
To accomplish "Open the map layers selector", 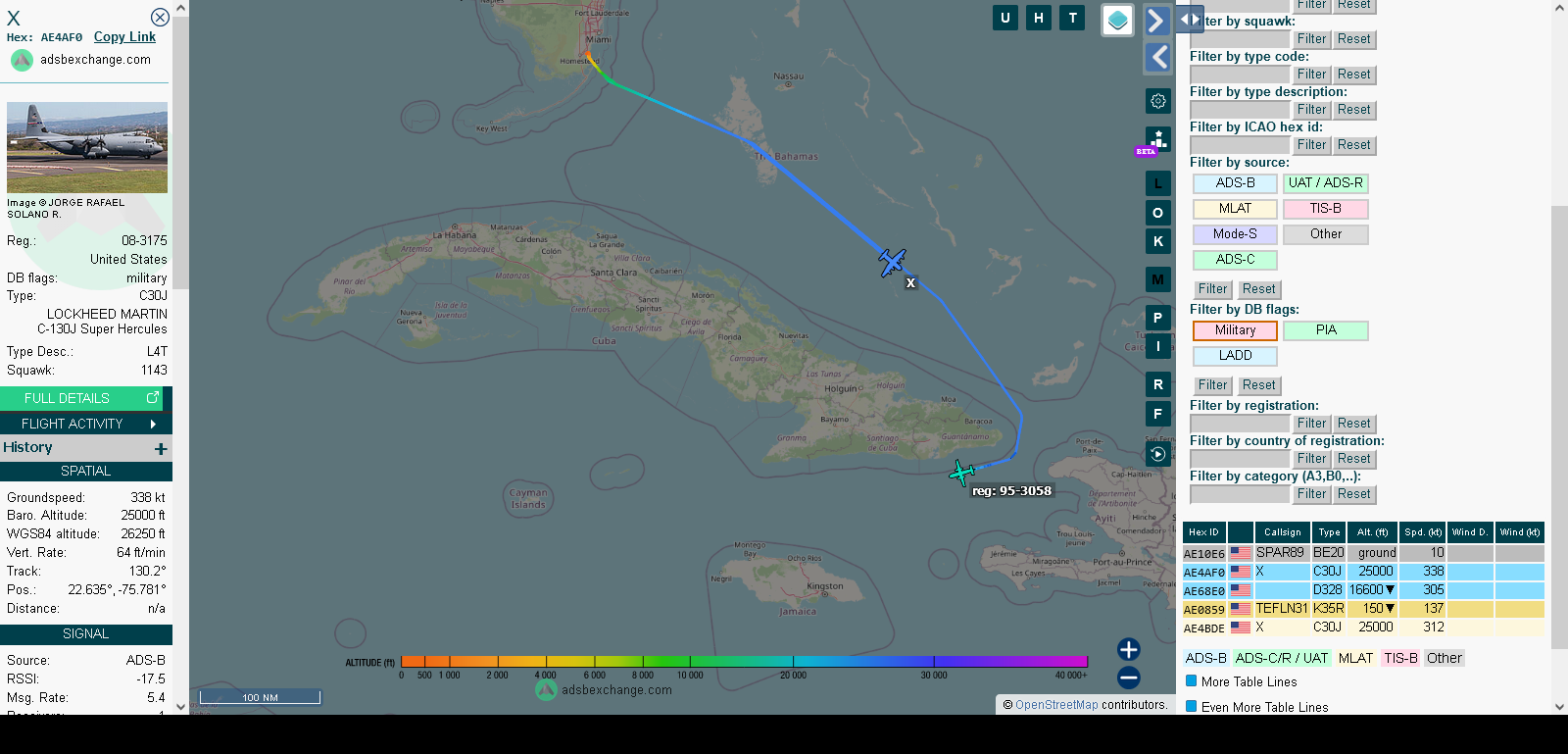I will (1118, 21).
